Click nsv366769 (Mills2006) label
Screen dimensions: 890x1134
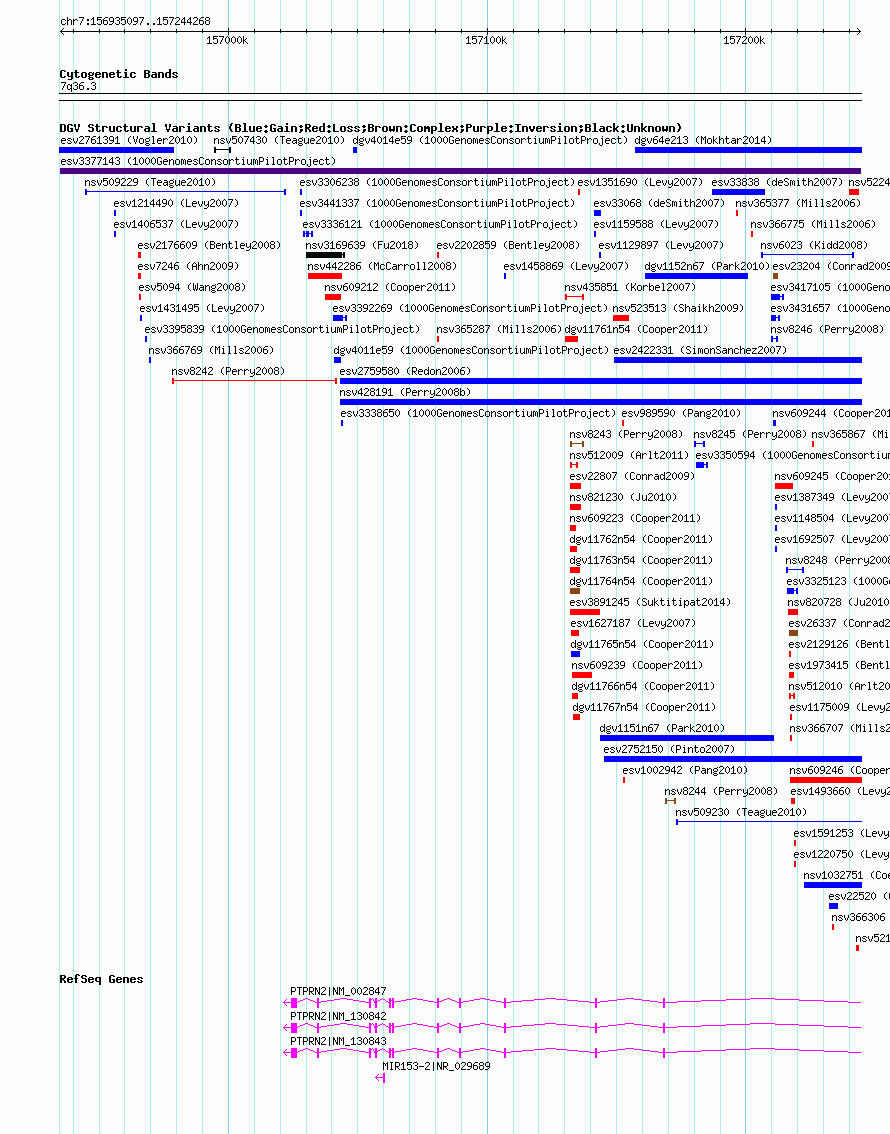[212, 350]
